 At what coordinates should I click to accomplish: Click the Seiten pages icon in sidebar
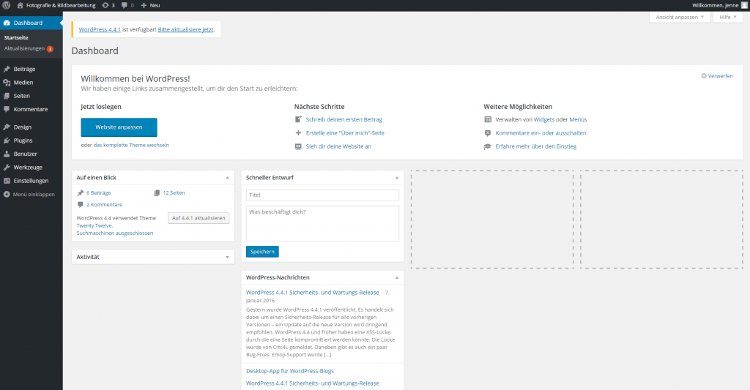coord(7,96)
